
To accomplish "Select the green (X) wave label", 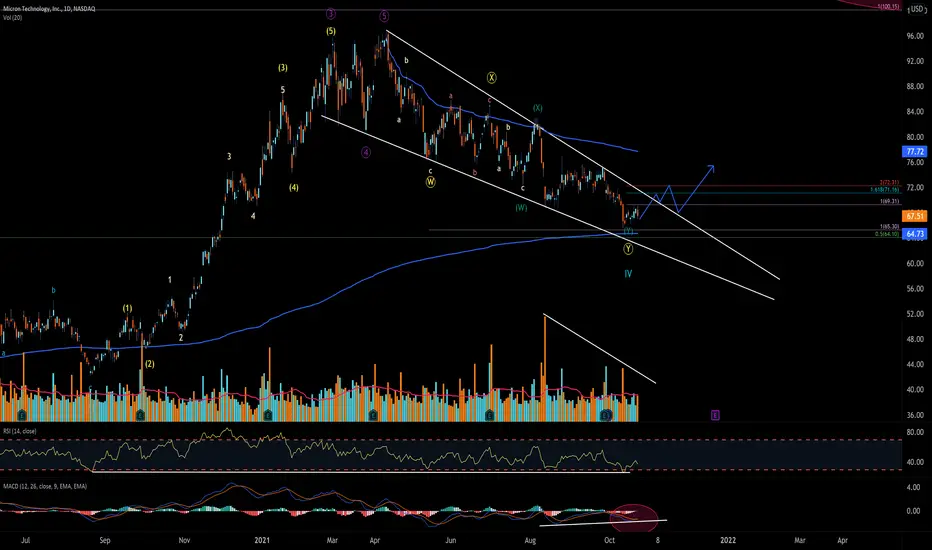I will click(537, 108).
